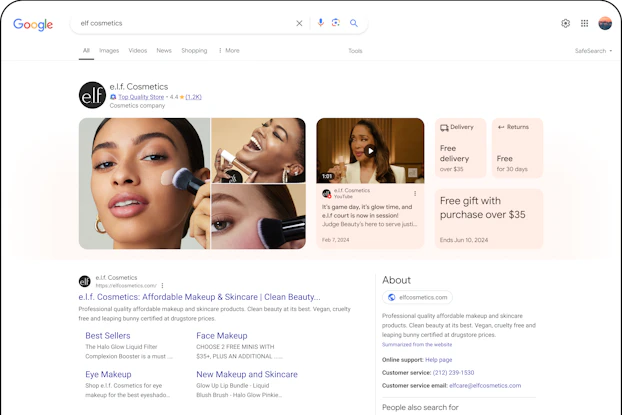
Task: Click the elfcosmetics.com chip in About
Action: [417, 297]
